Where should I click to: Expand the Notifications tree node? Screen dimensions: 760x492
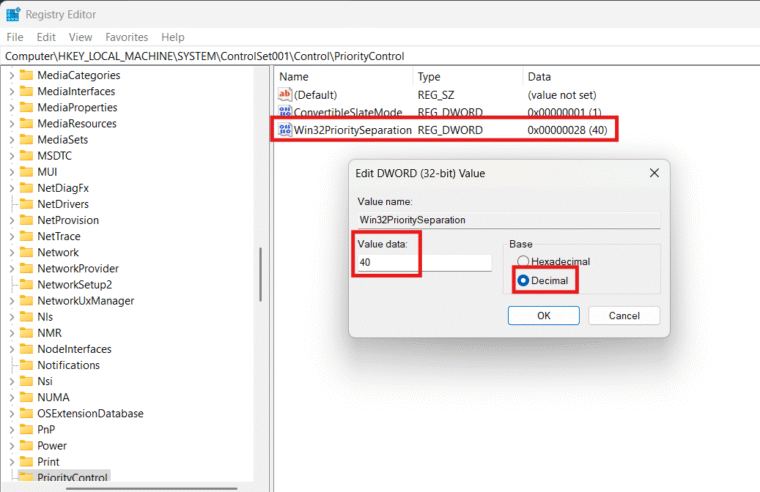pyautogui.click(x=11, y=365)
